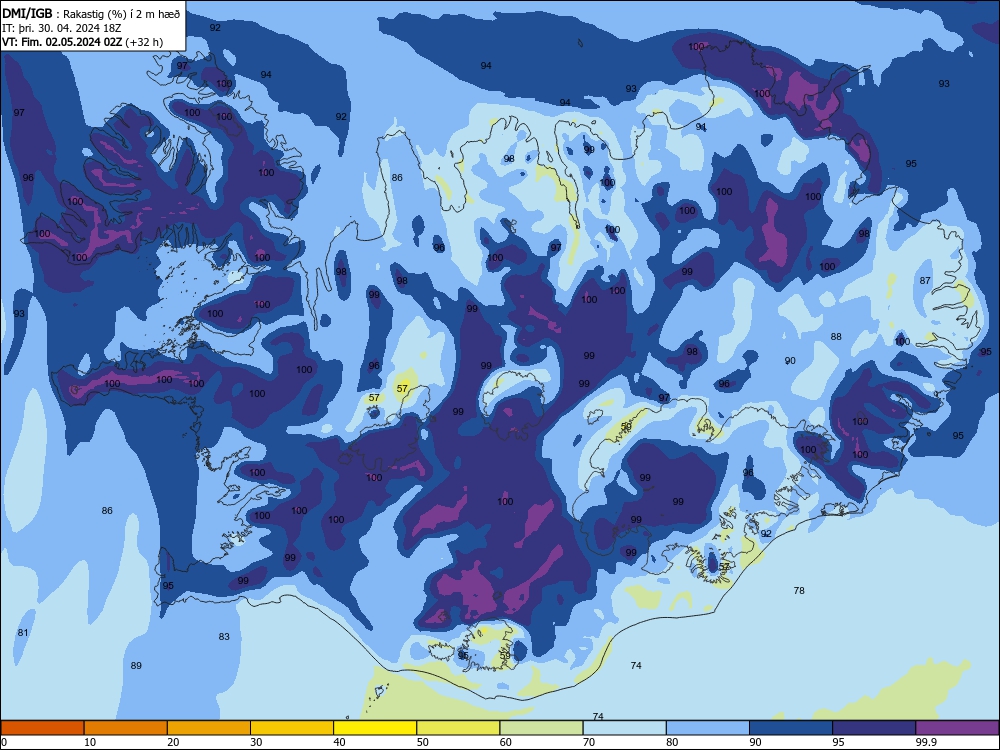Click the title 'DMI/IGB : Rakastig (%) í 2 m hæð'

(x=91, y=14)
